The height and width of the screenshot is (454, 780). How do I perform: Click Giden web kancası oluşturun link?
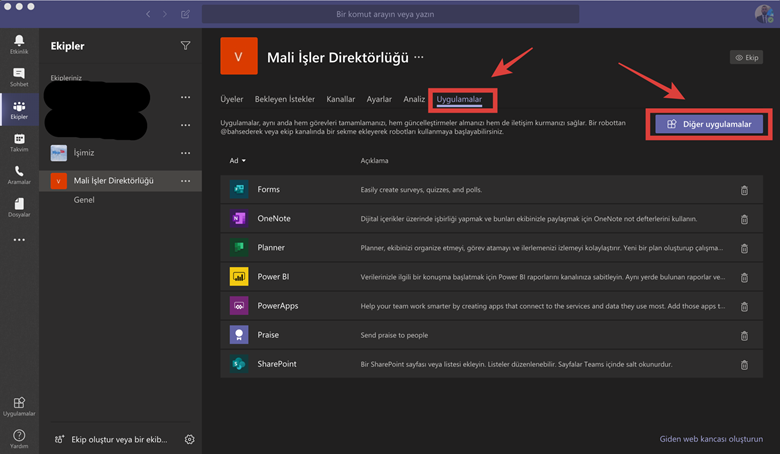point(711,439)
